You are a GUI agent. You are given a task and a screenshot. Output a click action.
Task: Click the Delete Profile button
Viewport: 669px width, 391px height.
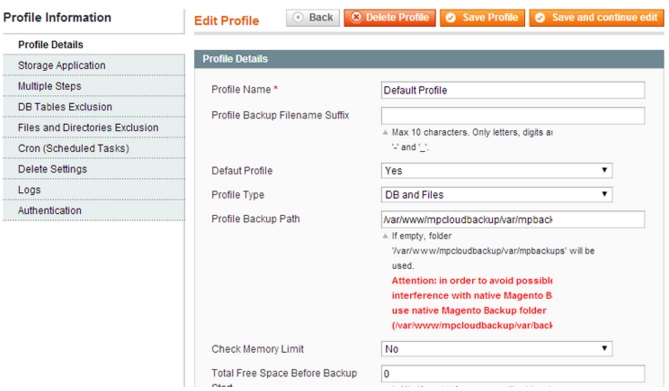click(x=390, y=18)
